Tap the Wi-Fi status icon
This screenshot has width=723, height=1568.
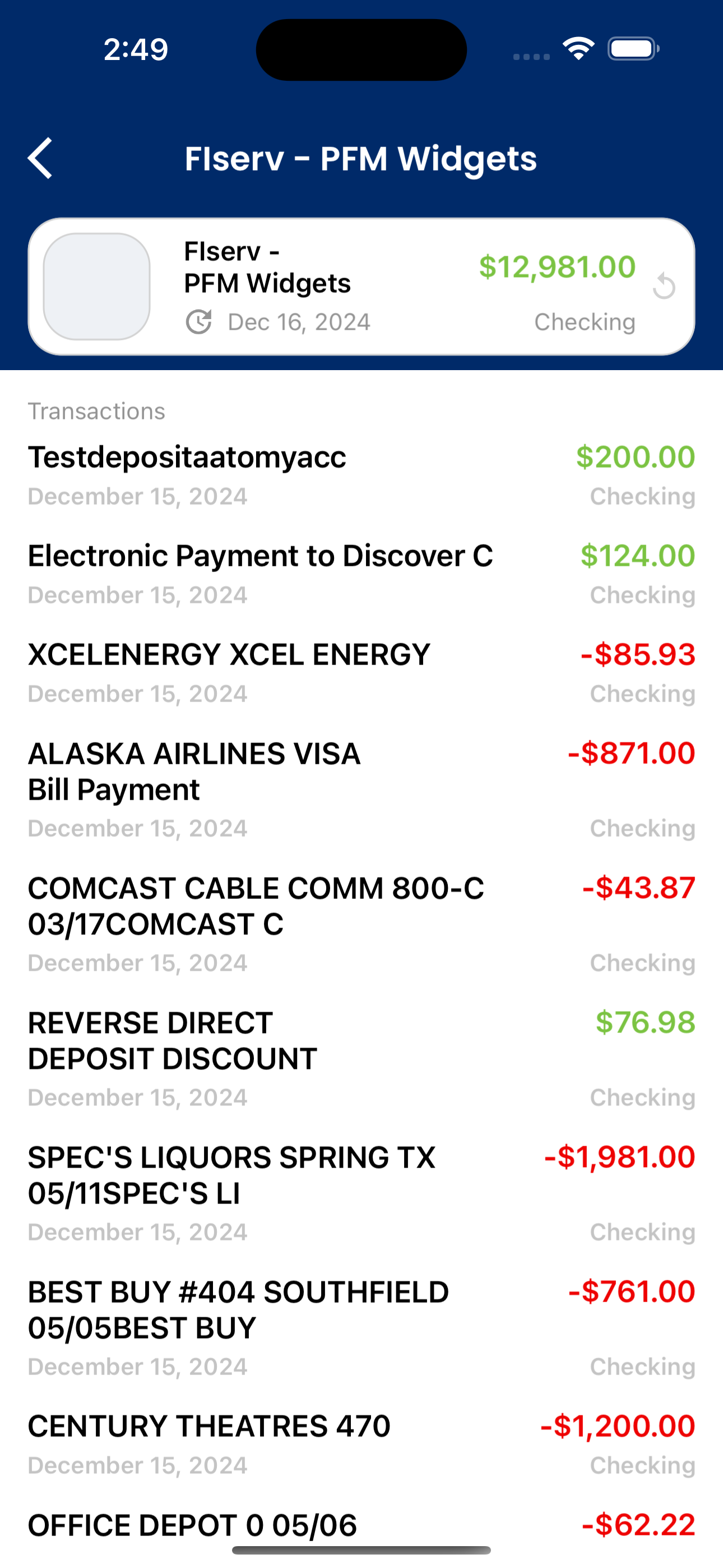[x=578, y=49]
